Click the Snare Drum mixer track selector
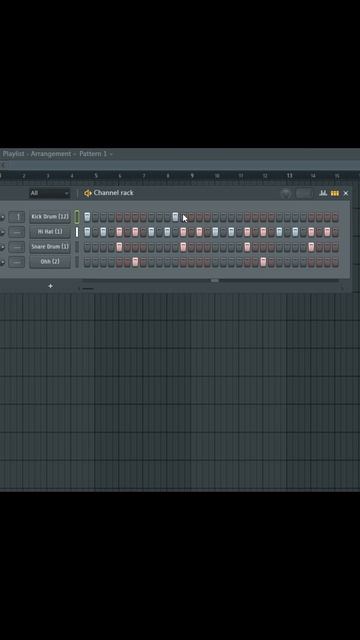 (17, 247)
